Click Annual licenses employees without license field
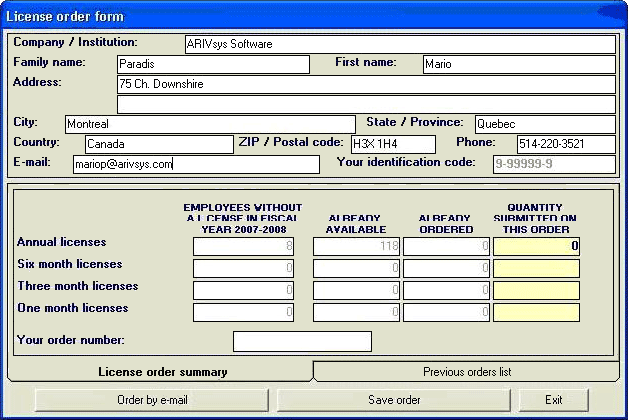This screenshot has height=420, width=628. tap(244, 246)
